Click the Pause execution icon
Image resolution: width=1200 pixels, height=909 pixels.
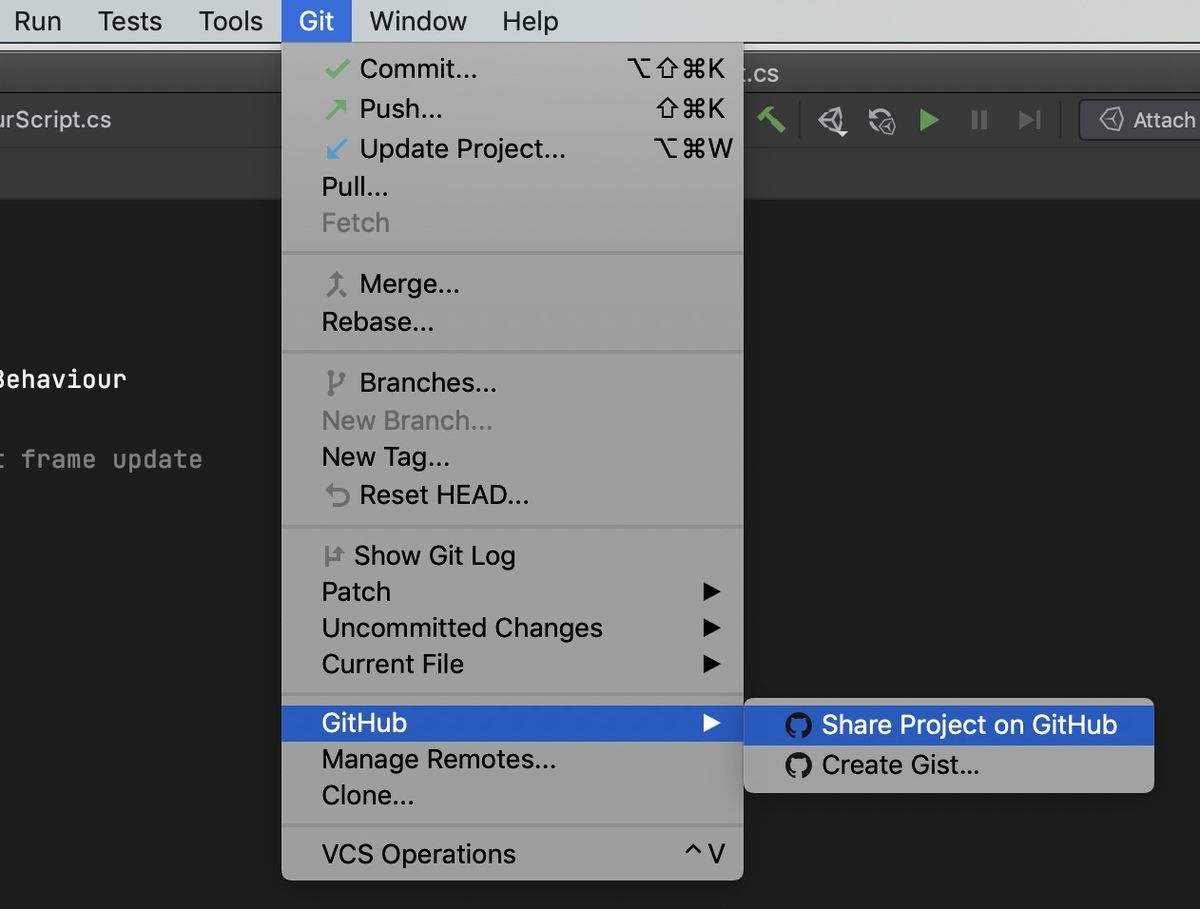pyautogui.click(x=979, y=120)
